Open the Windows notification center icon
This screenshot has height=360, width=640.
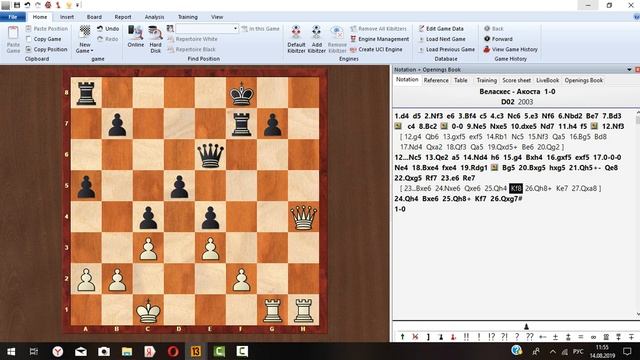point(627,351)
